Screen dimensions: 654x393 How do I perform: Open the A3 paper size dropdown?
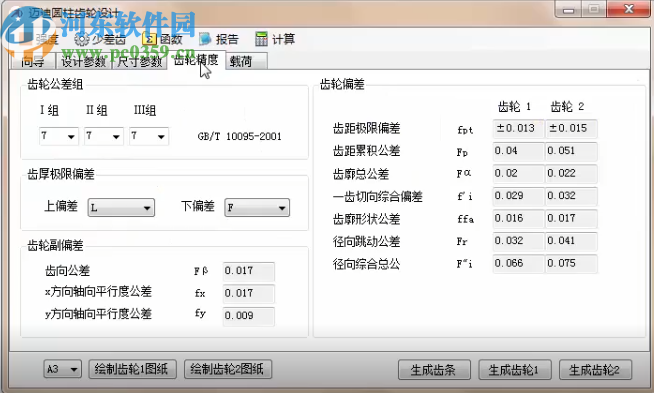pos(62,369)
